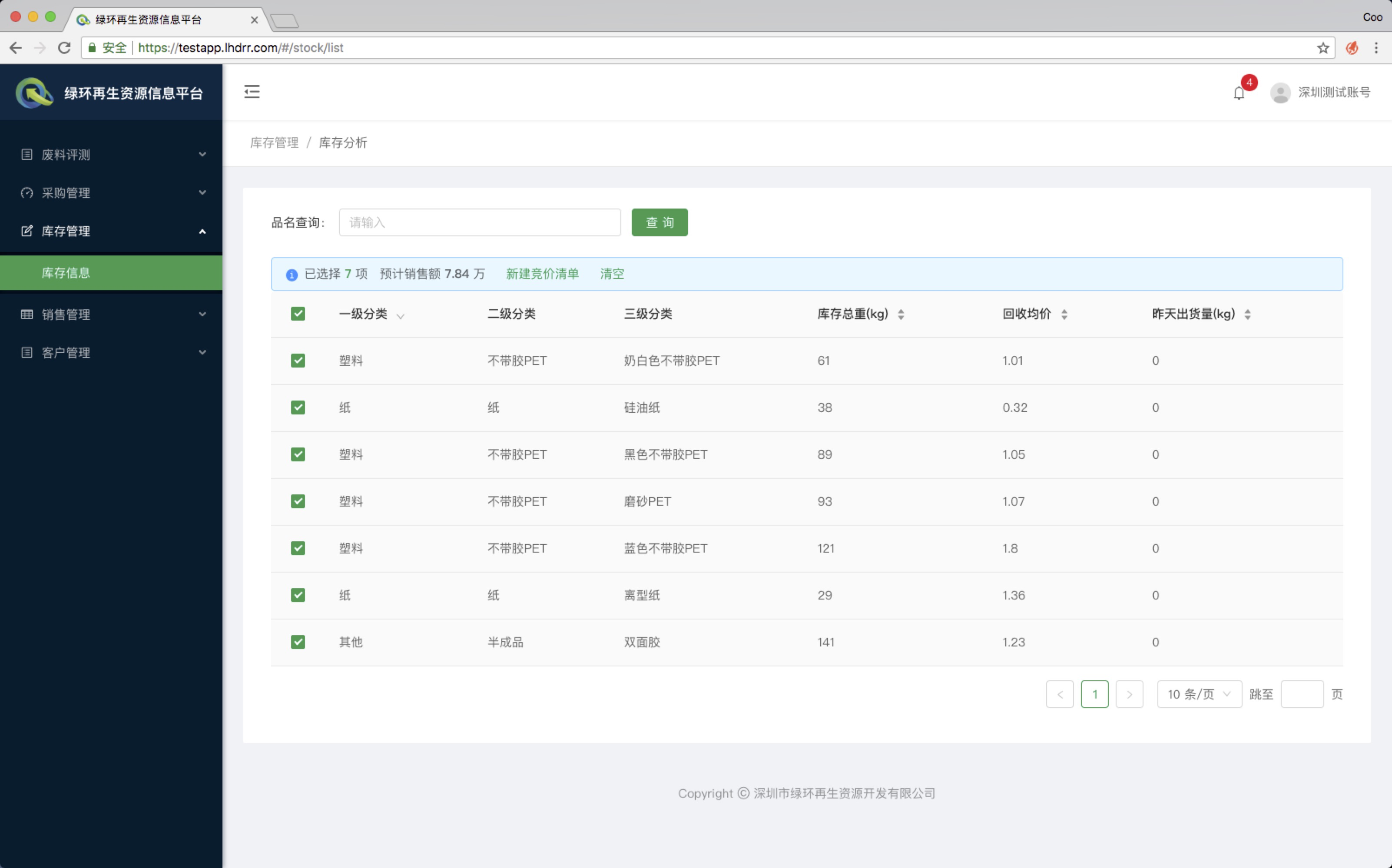Click the 查询 search button
Screen dimensions: 1392x868
659,222
